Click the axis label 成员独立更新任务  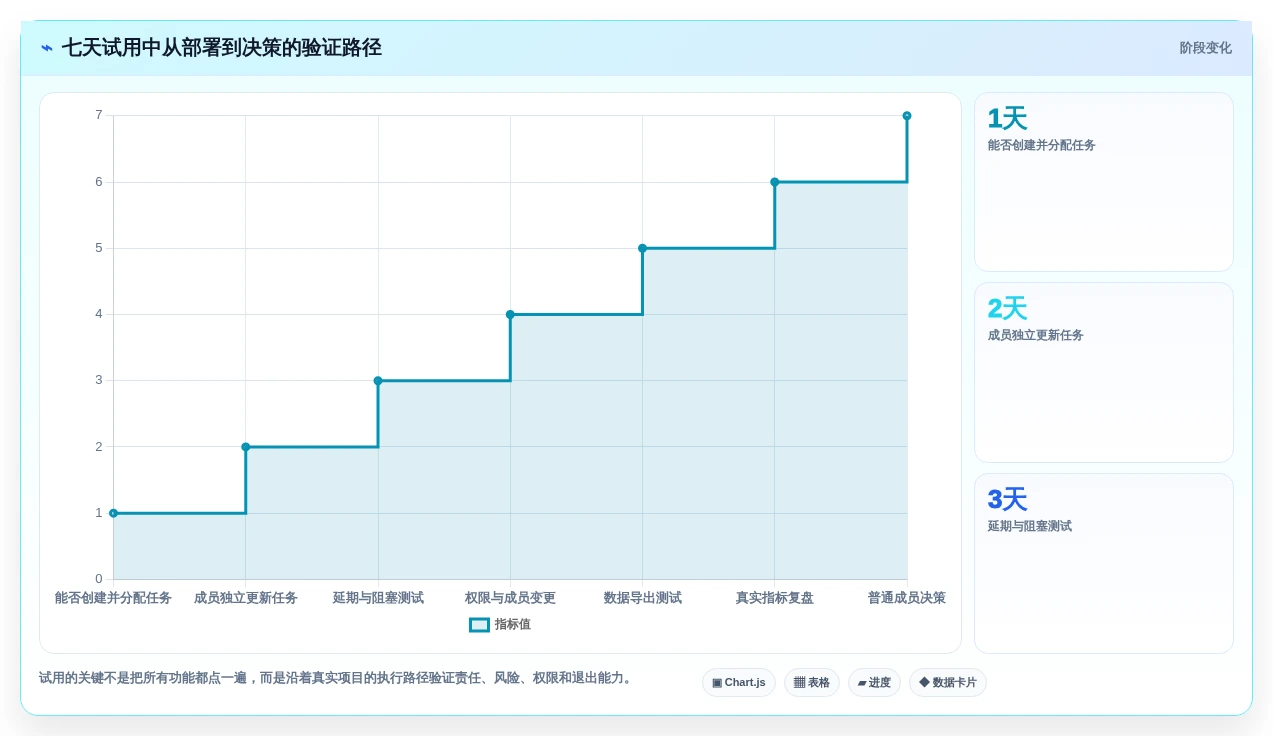(x=246, y=598)
